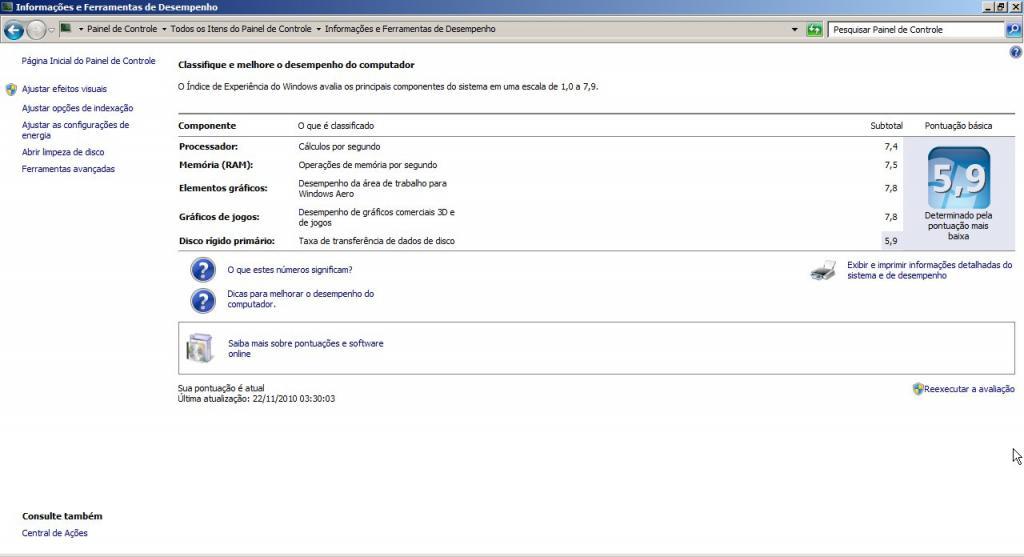Click the green refresh button
The image size is (1024, 557).
tap(814, 29)
